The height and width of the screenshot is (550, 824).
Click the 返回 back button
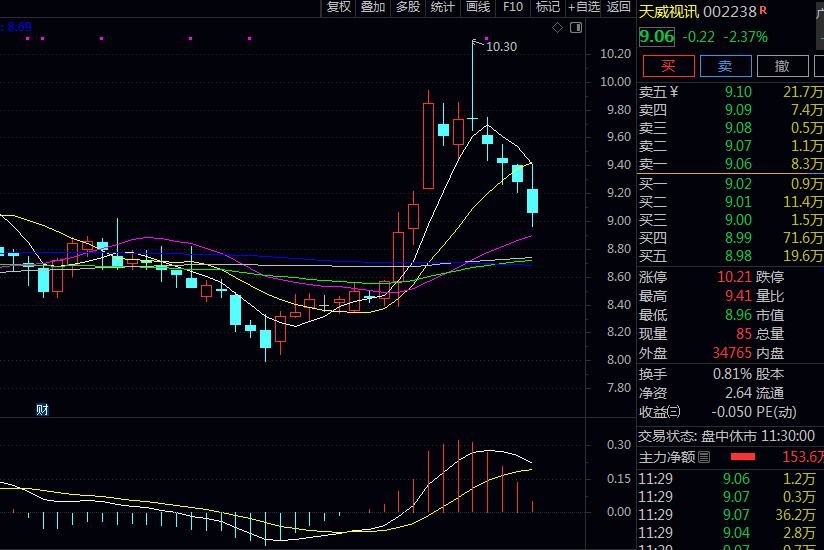coord(619,7)
